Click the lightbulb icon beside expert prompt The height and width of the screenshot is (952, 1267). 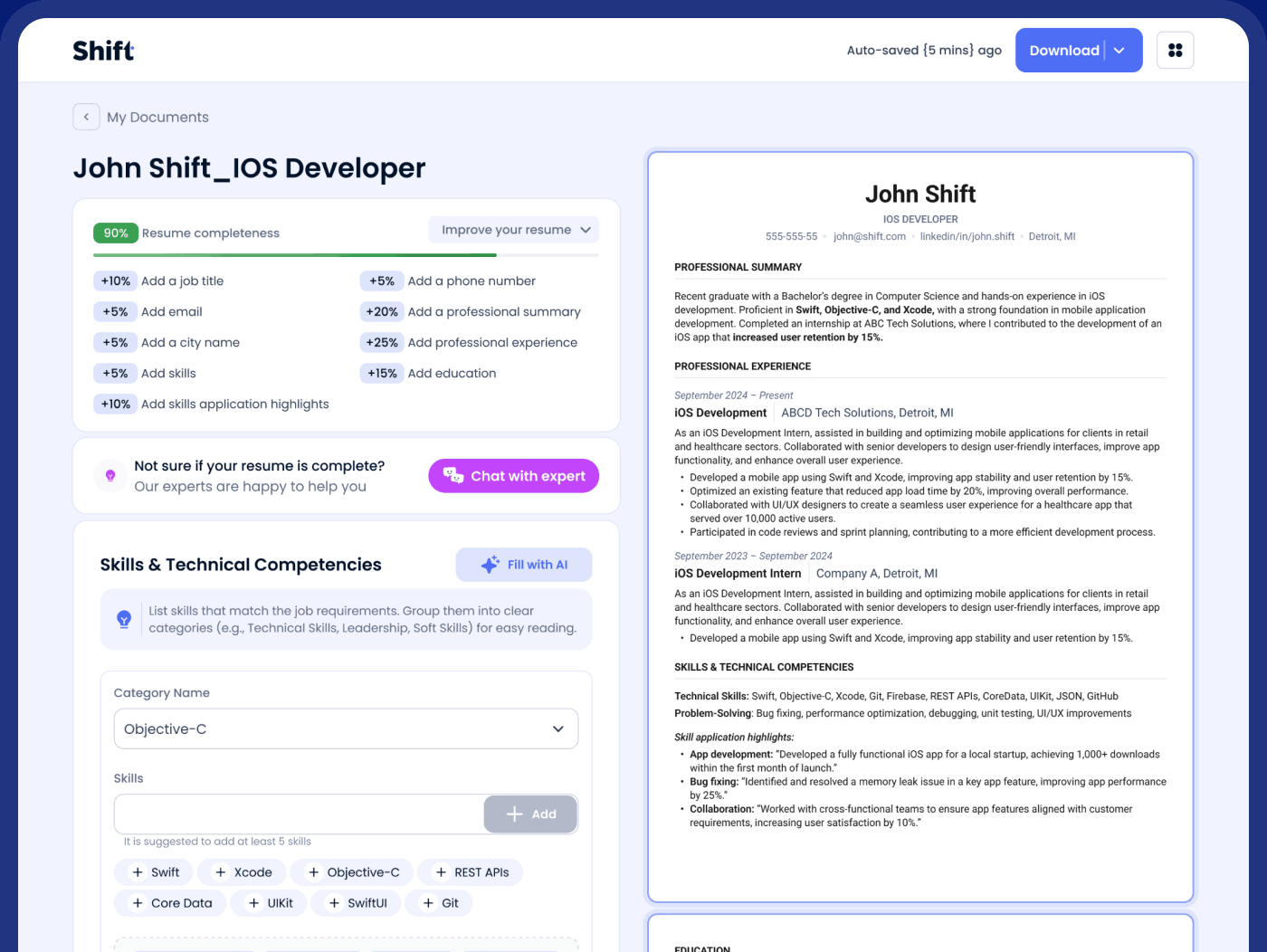[x=110, y=476]
